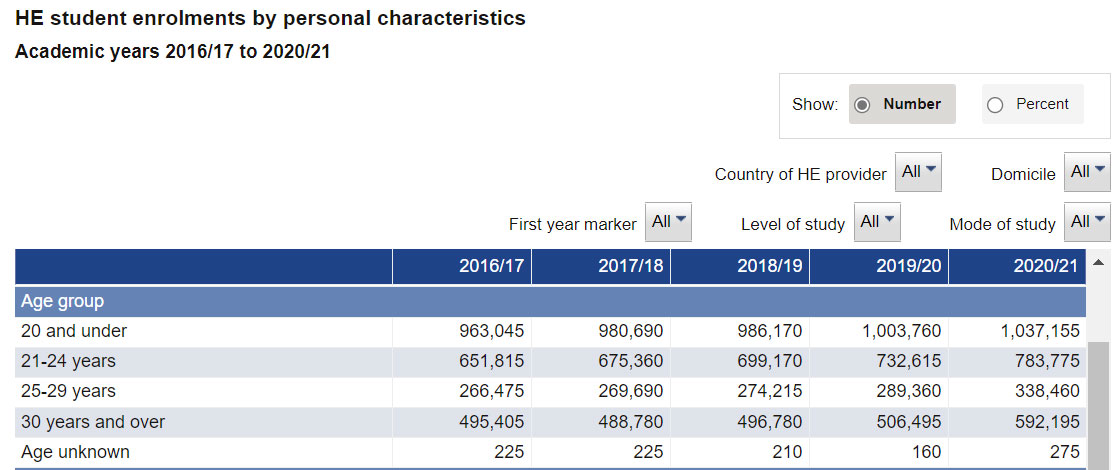This screenshot has width=1112, height=470.
Task: Expand the Level of study dropdown
Action: point(877,222)
